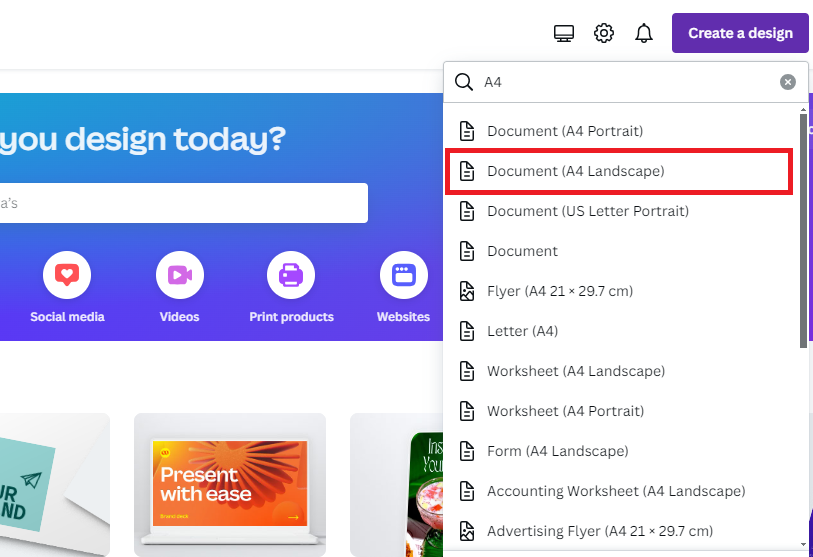Click the Document (US Letter Portrait) page icon

click(467, 211)
